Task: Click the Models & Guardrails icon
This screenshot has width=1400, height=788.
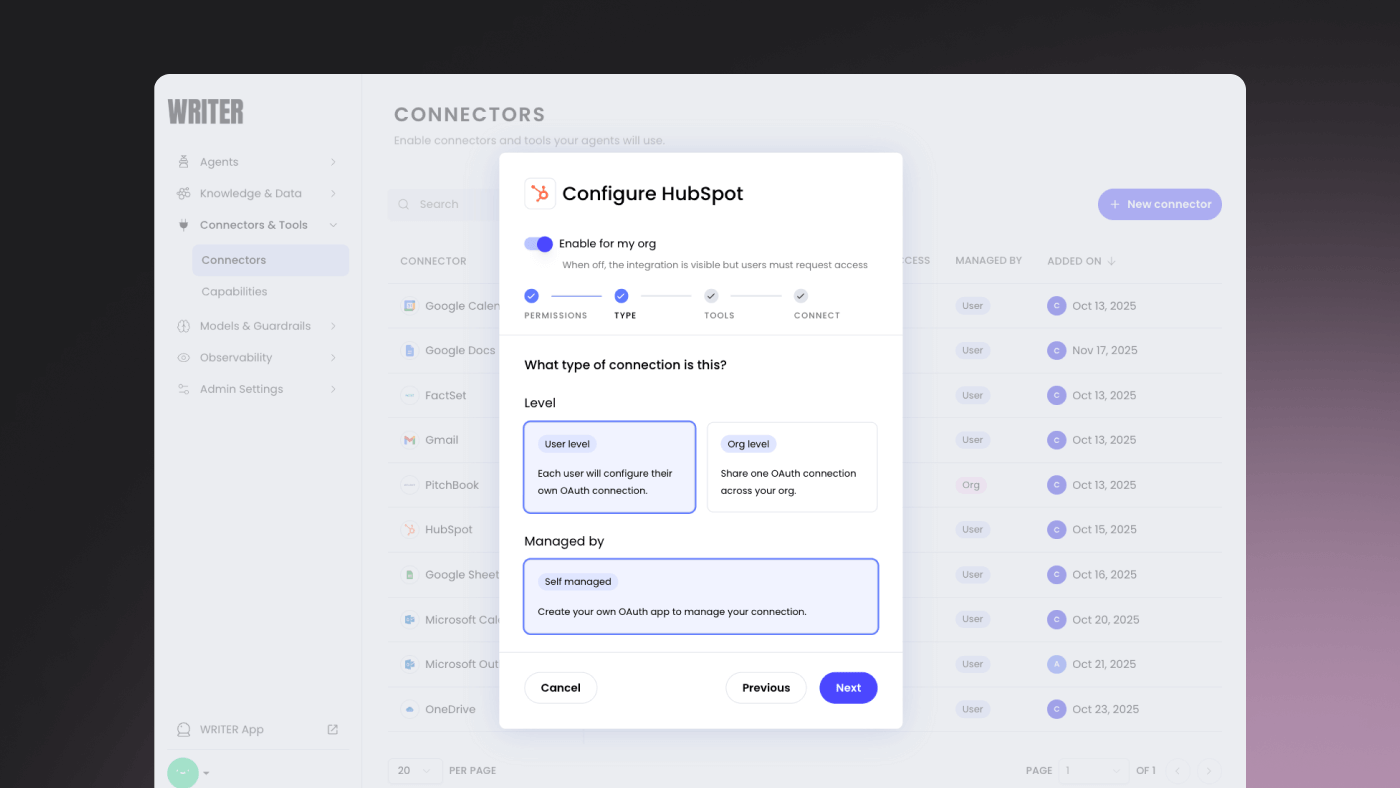Action: 184,326
